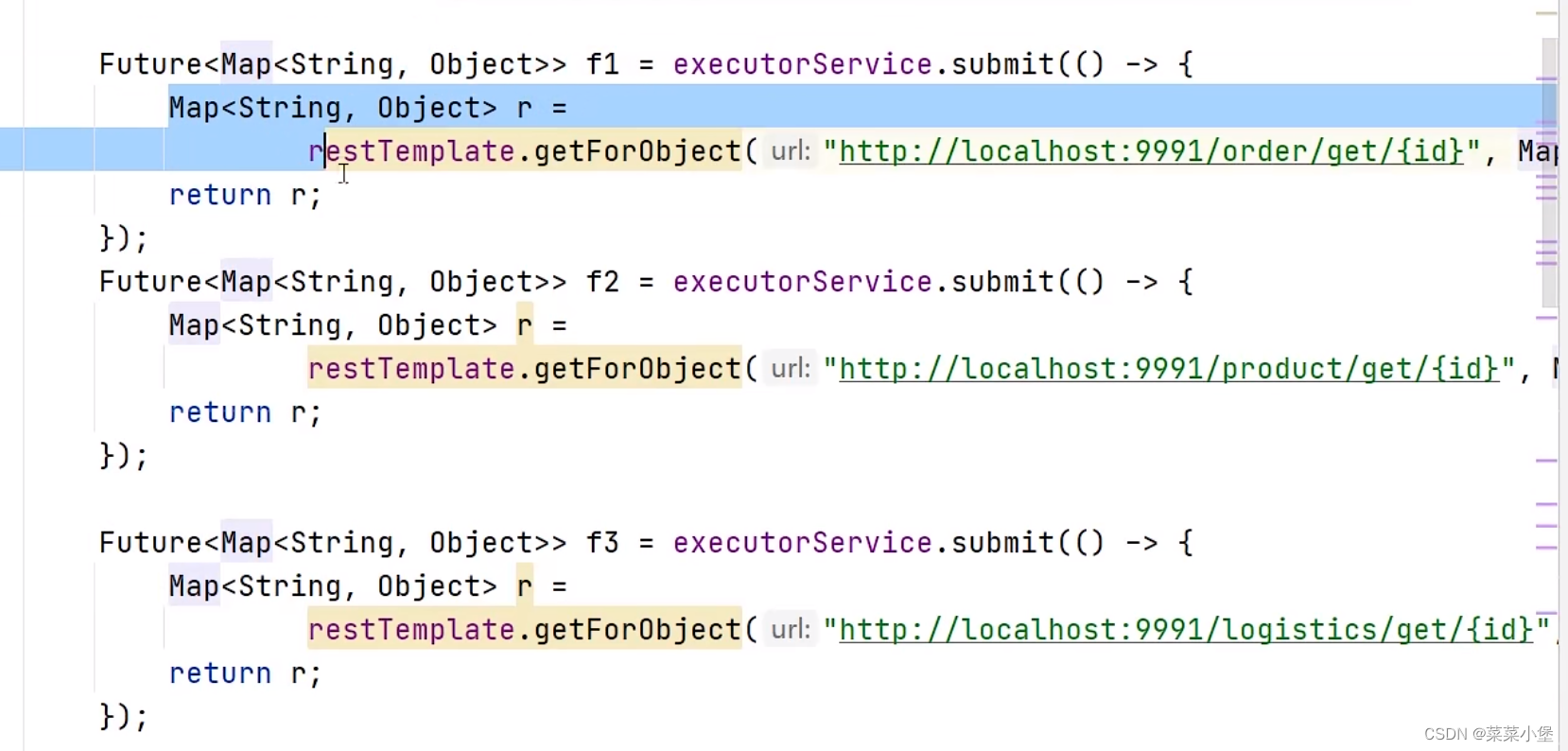Image resolution: width=1568 pixels, height=751 pixels.
Task: Click the url: parameter hint on the product line
Action: point(791,369)
